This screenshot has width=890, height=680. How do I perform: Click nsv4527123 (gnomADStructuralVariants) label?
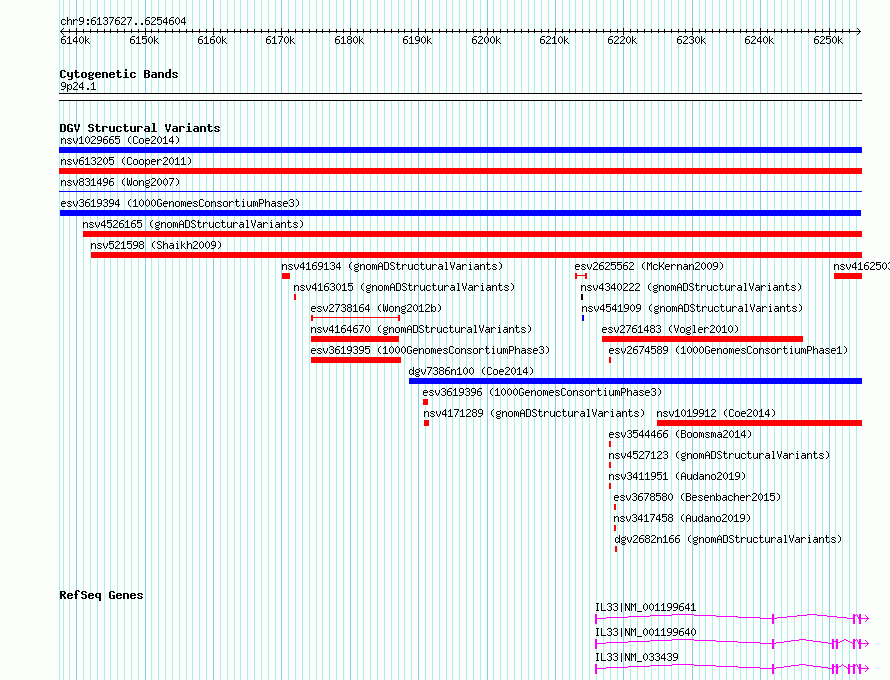tap(719, 455)
